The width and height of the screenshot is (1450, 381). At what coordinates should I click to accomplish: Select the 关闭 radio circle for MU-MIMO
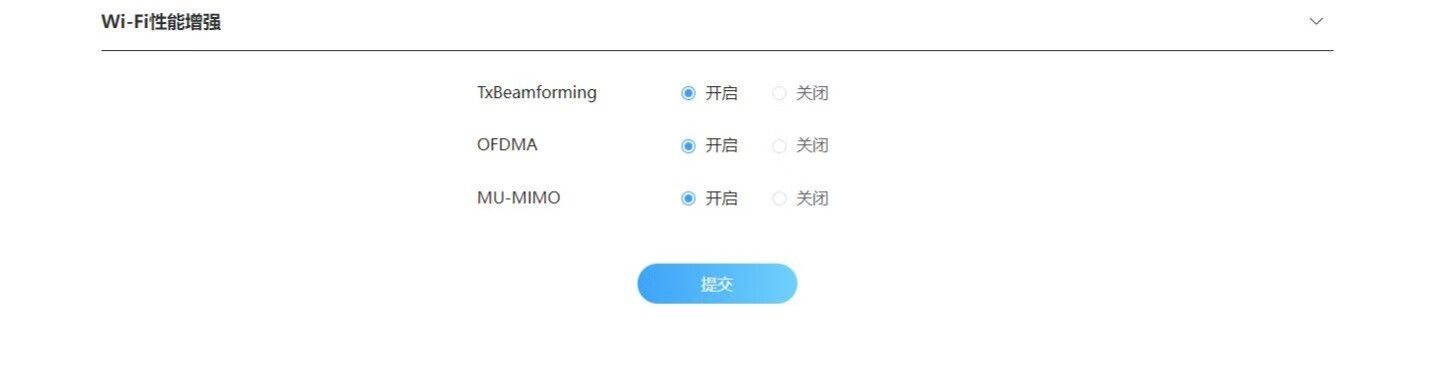click(x=779, y=199)
